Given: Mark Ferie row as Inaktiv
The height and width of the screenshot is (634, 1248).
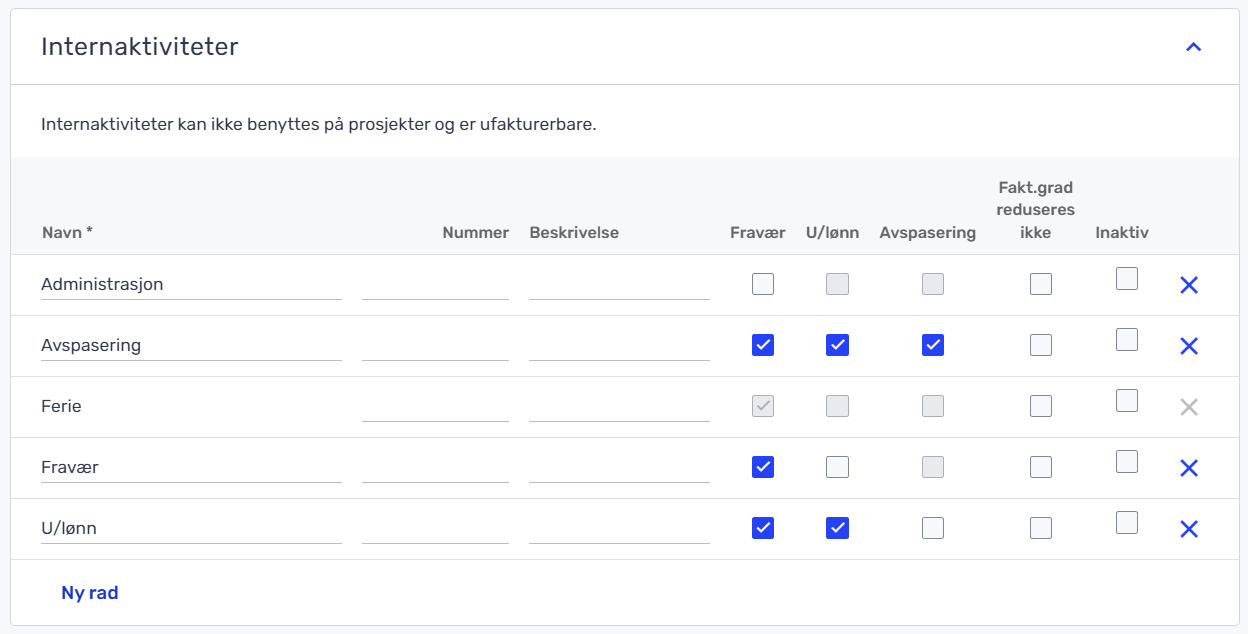Looking at the screenshot, I should 1127,401.
